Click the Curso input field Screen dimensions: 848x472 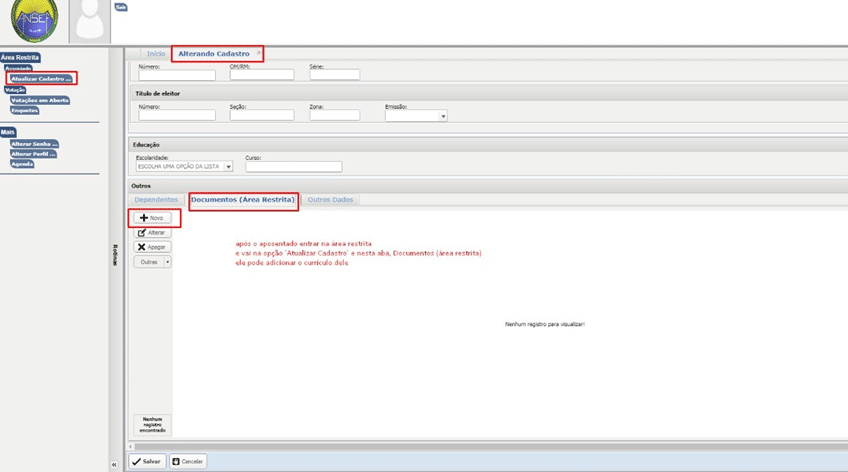(x=293, y=167)
